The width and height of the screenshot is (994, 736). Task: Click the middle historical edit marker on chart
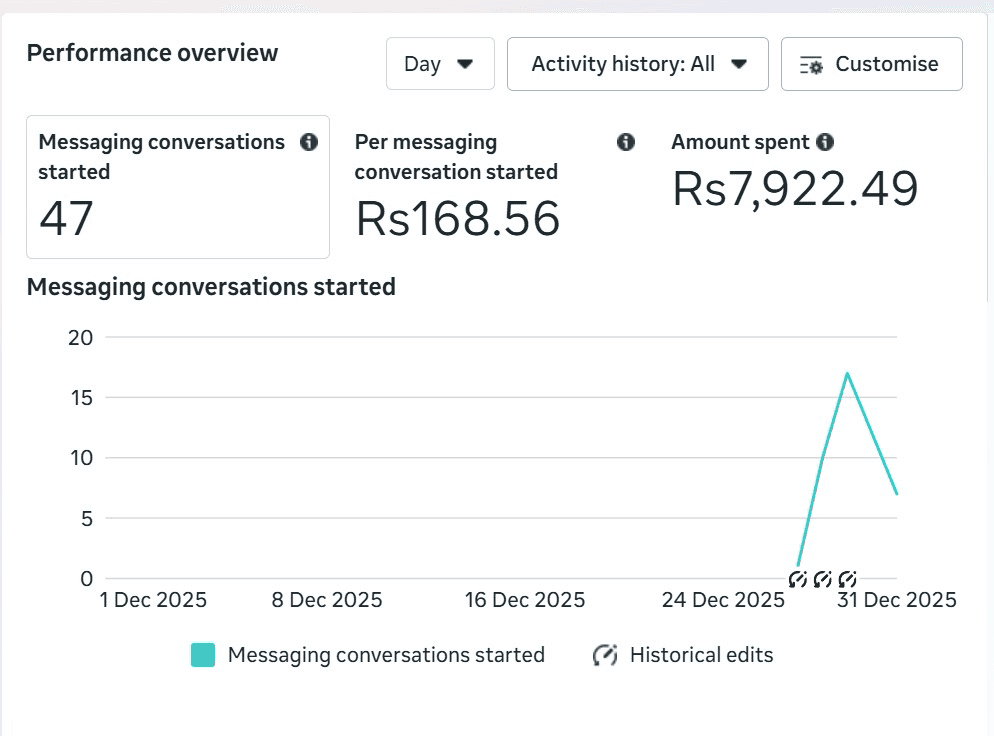tap(823, 579)
